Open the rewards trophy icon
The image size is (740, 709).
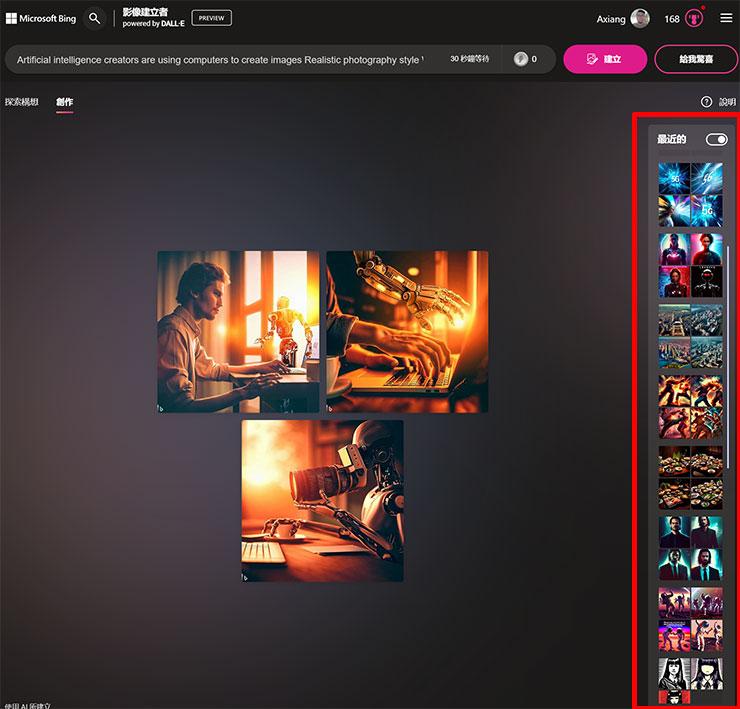[694, 19]
